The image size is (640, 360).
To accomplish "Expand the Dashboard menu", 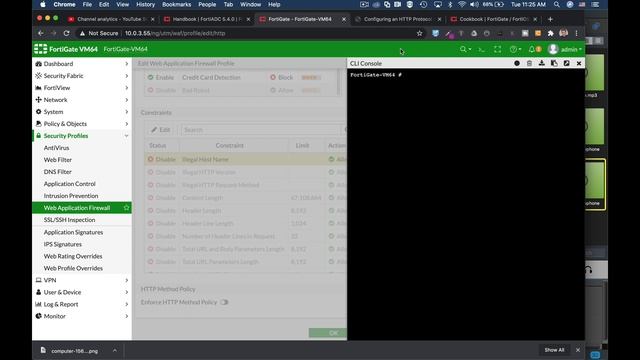I will tap(82, 64).
